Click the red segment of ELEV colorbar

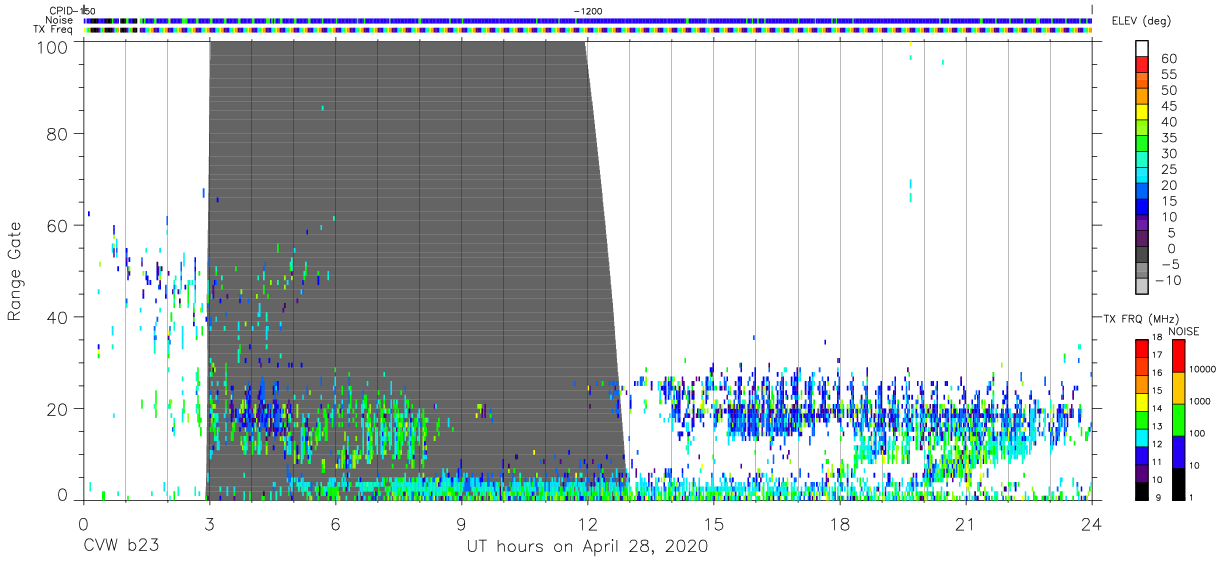click(x=1142, y=63)
